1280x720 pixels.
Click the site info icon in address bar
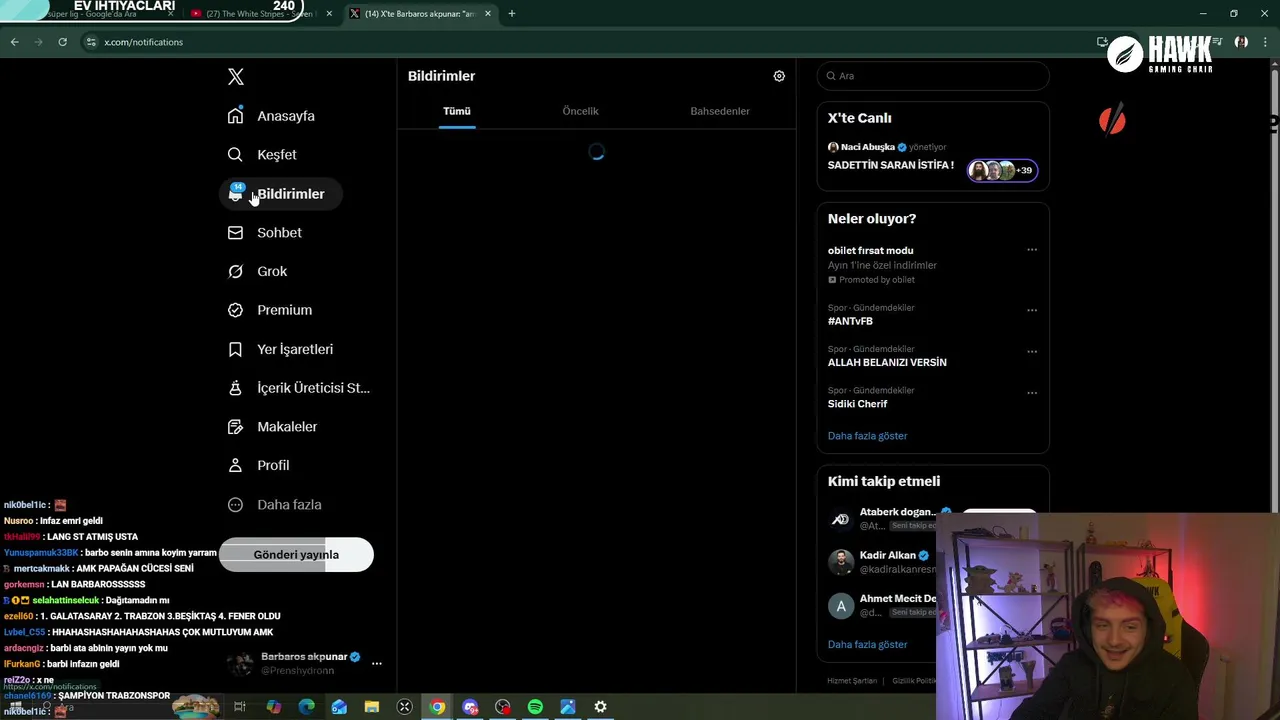coord(91,42)
